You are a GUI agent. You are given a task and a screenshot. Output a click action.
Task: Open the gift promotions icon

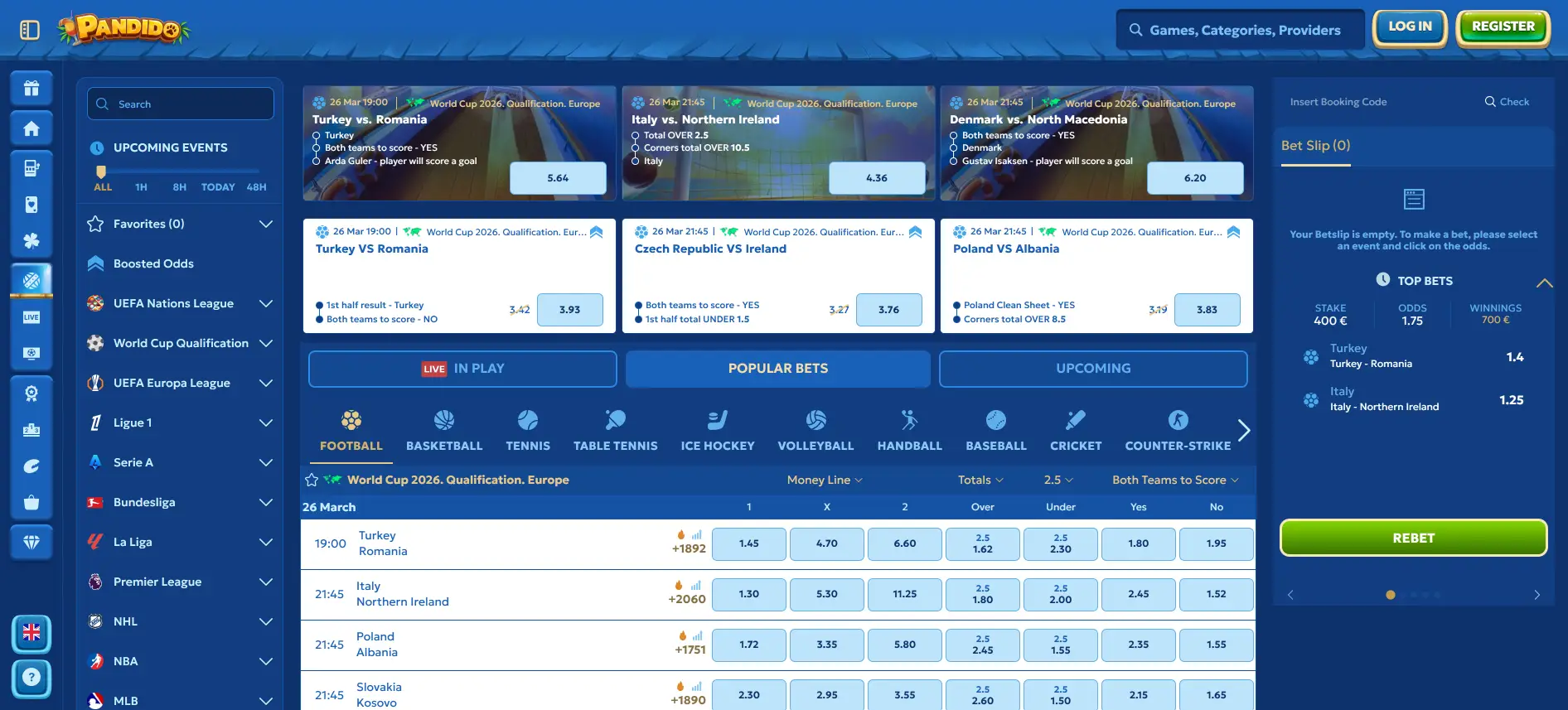(x=31, y=89)
